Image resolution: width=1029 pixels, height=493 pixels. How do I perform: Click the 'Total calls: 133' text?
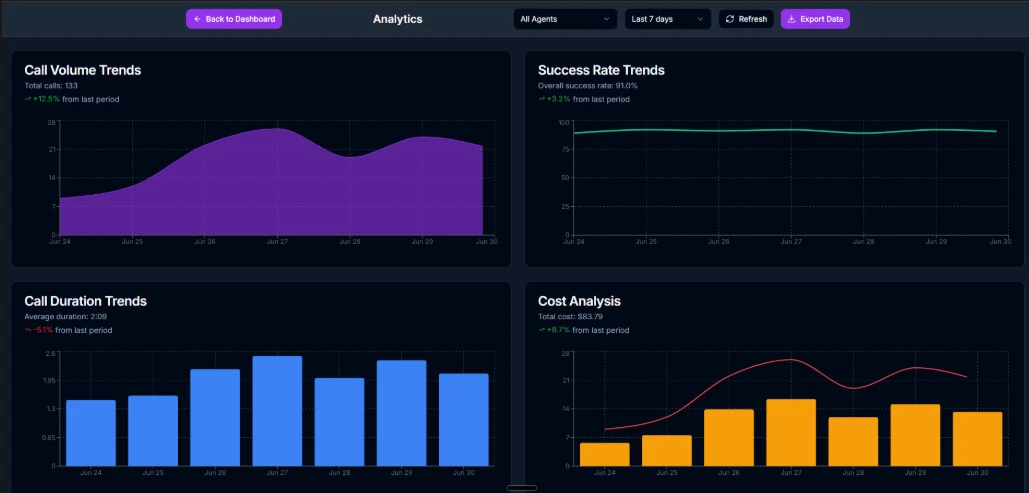51,86
